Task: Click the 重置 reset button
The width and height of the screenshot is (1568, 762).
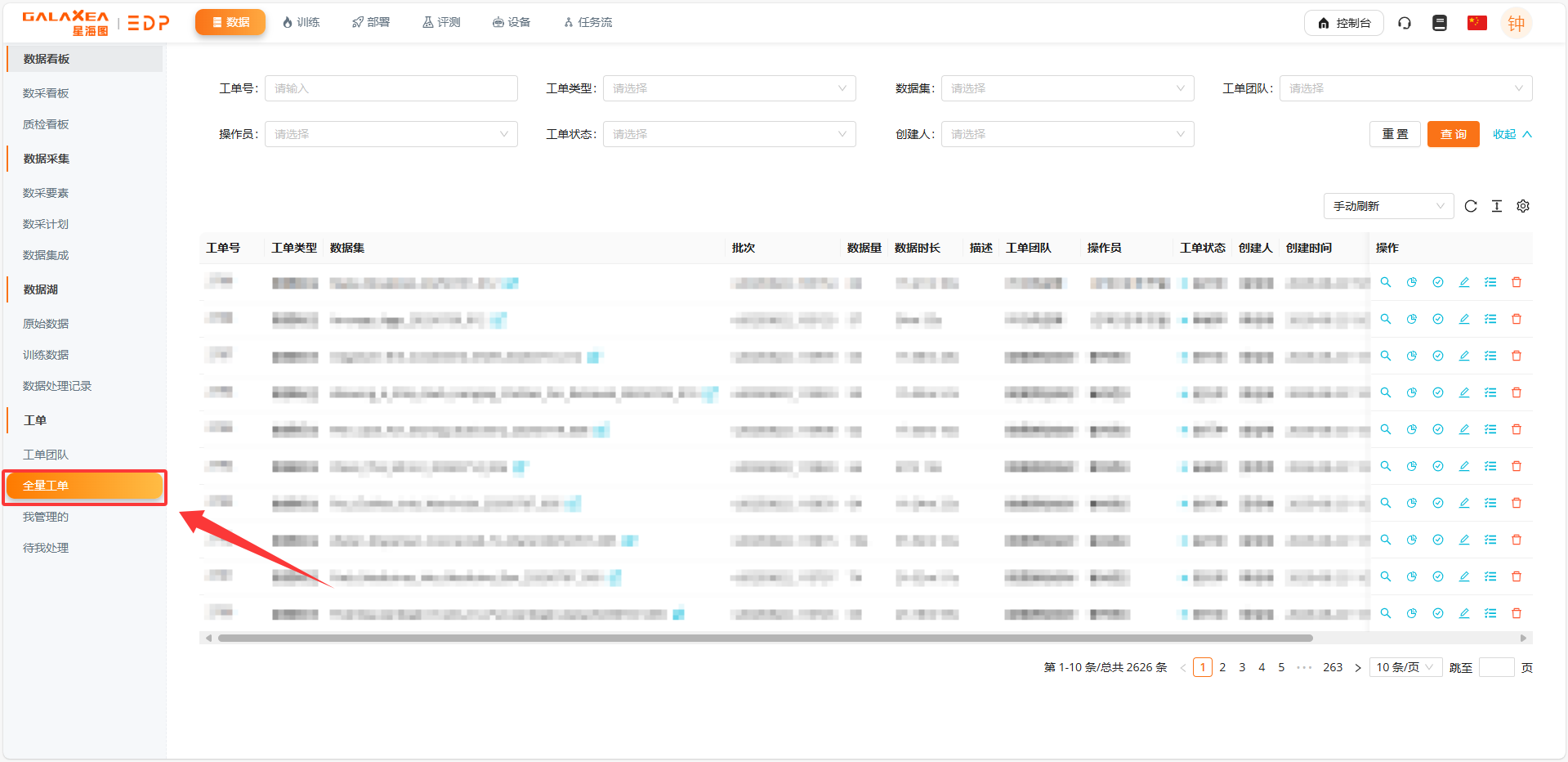Action: tap(1395, 134)
